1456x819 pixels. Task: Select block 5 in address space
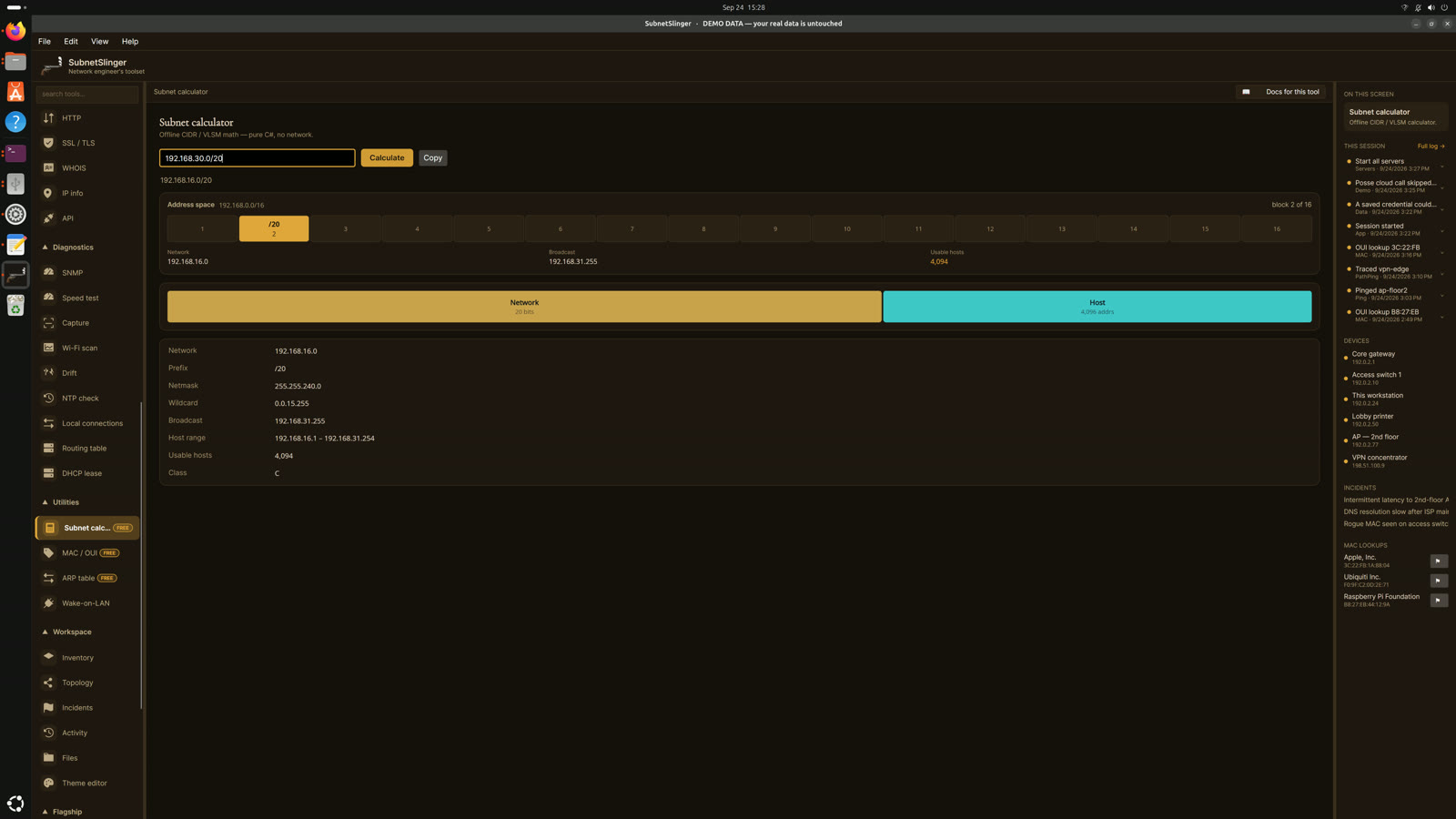(x=489, y=229)
